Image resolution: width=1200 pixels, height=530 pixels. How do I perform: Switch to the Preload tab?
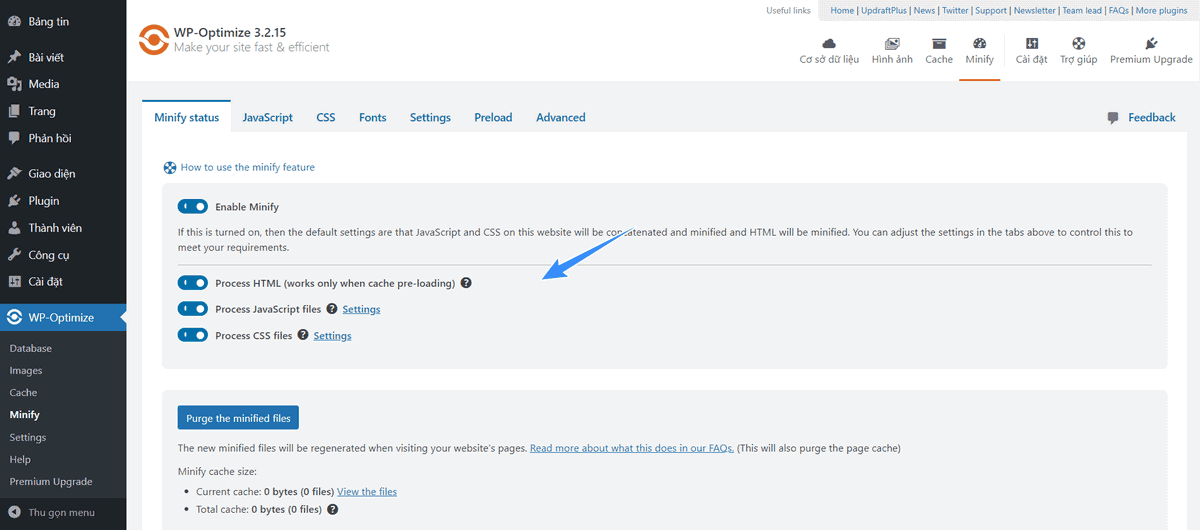(x=493, y=117)
